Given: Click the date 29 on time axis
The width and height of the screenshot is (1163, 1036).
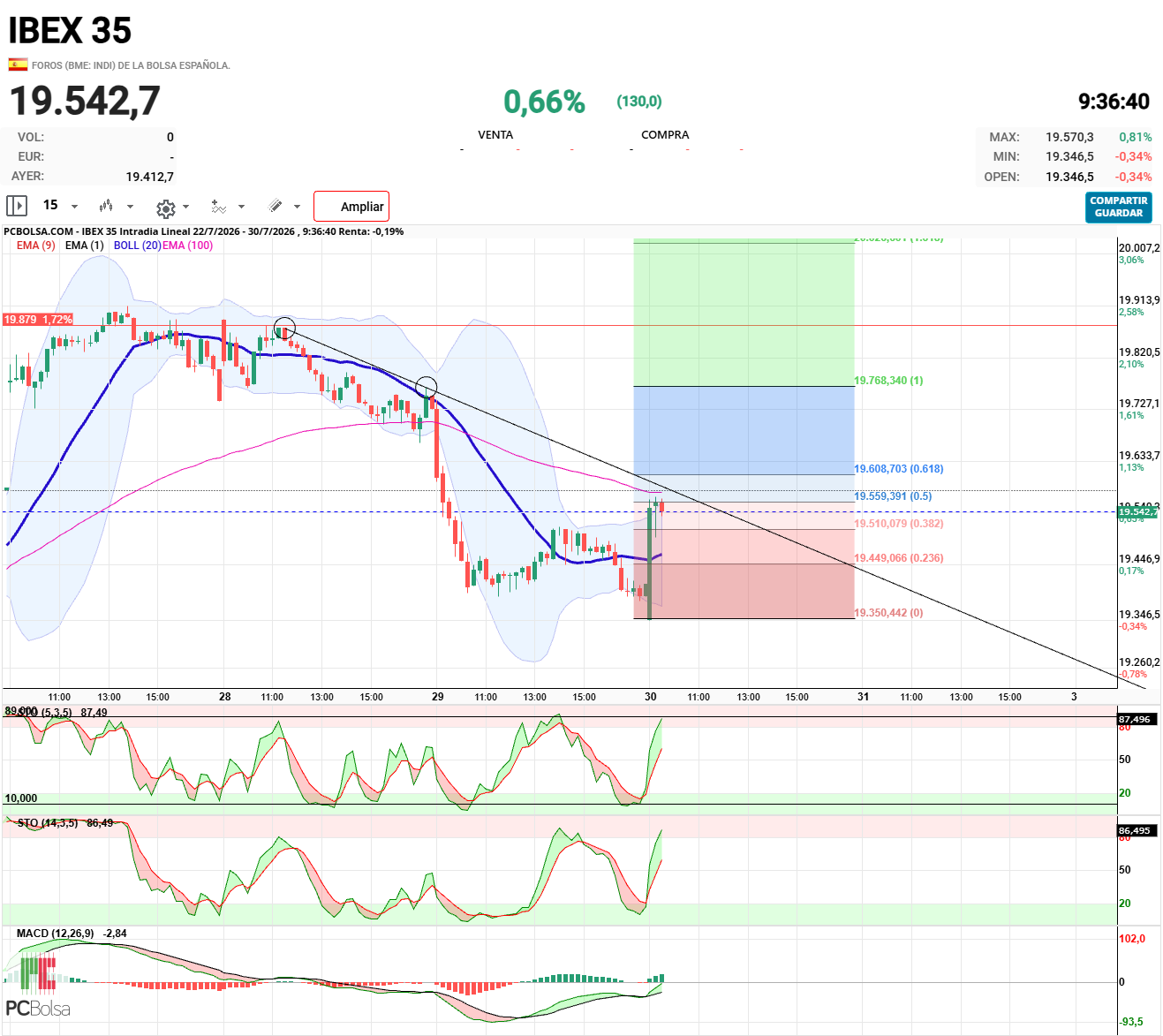Looking at the screenshot, I should [438, 697].
